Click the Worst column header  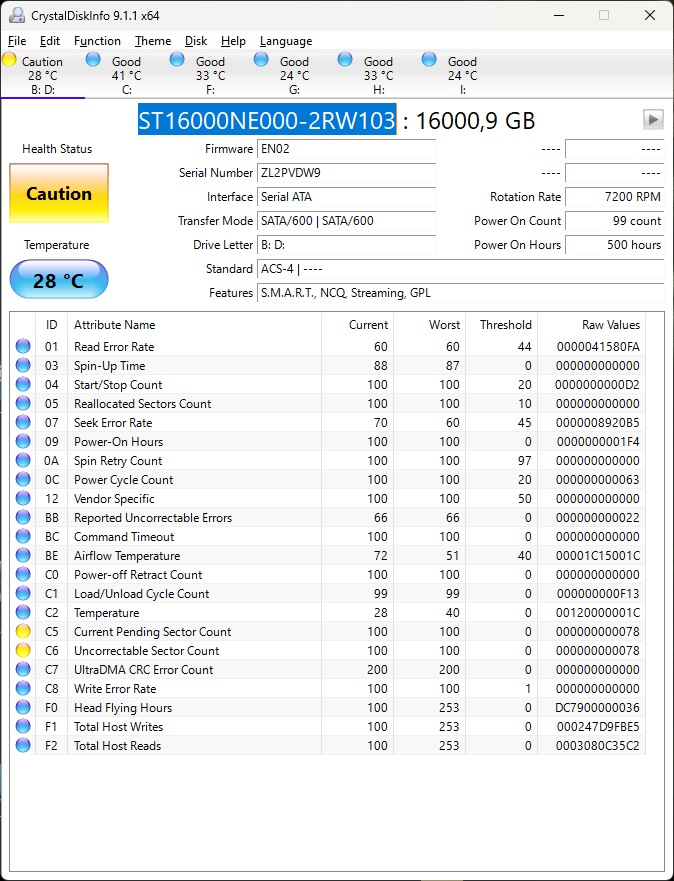430,325
